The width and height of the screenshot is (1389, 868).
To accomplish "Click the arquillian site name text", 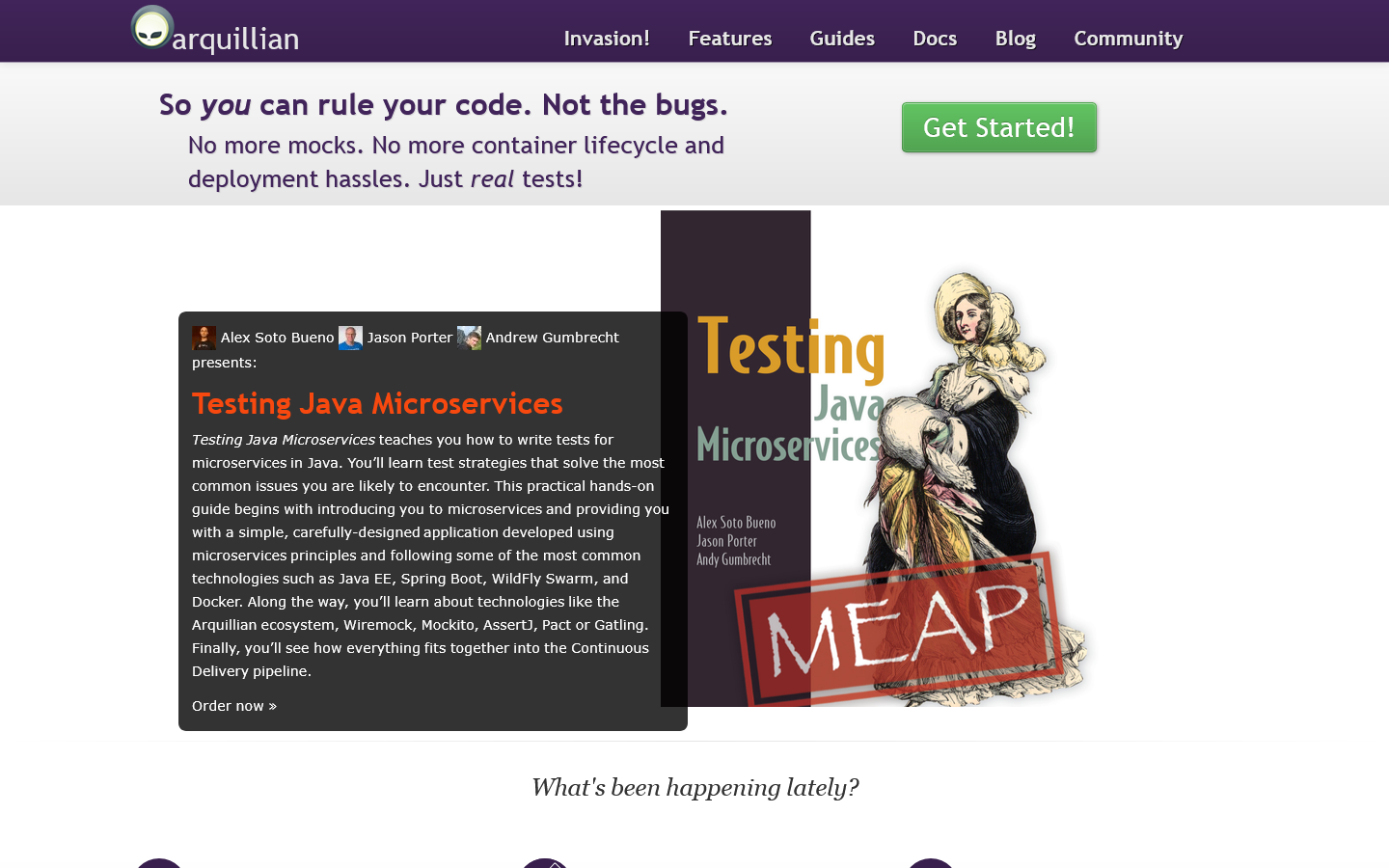I will point(235,39).
